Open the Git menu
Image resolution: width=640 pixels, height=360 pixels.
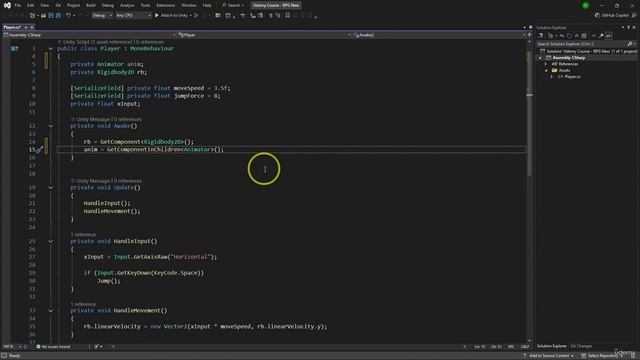click(58, 5)
